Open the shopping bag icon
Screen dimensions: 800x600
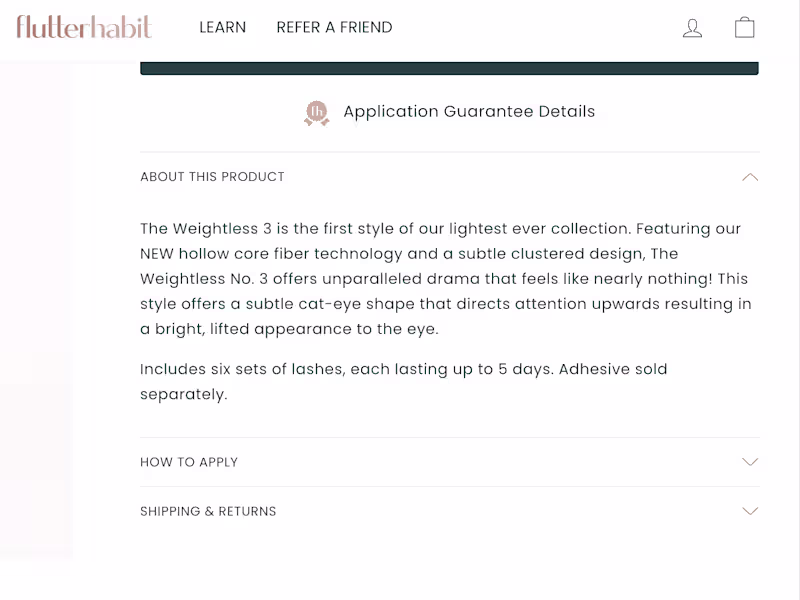744,27
